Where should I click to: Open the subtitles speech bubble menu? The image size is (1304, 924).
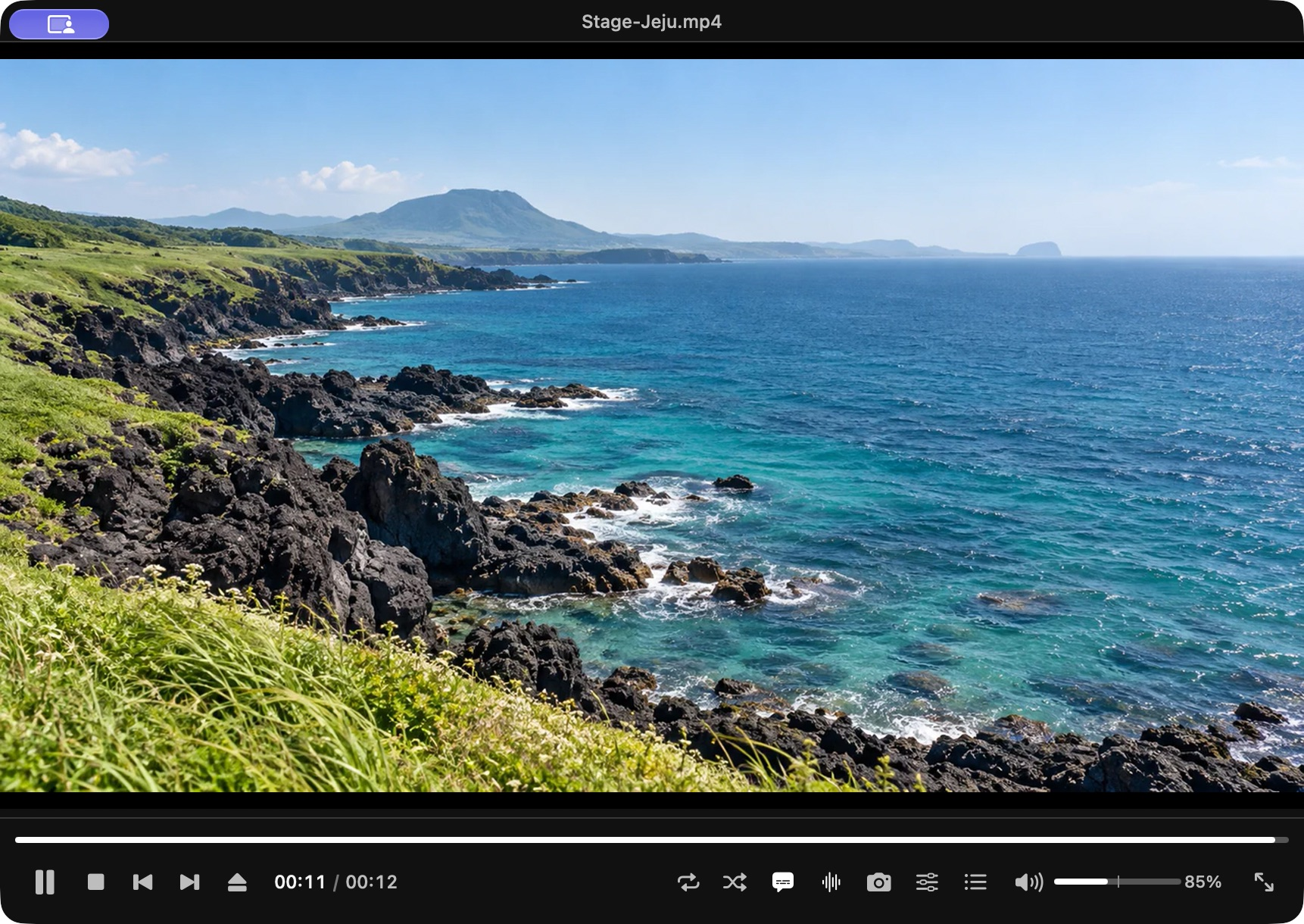click(783, 882)
